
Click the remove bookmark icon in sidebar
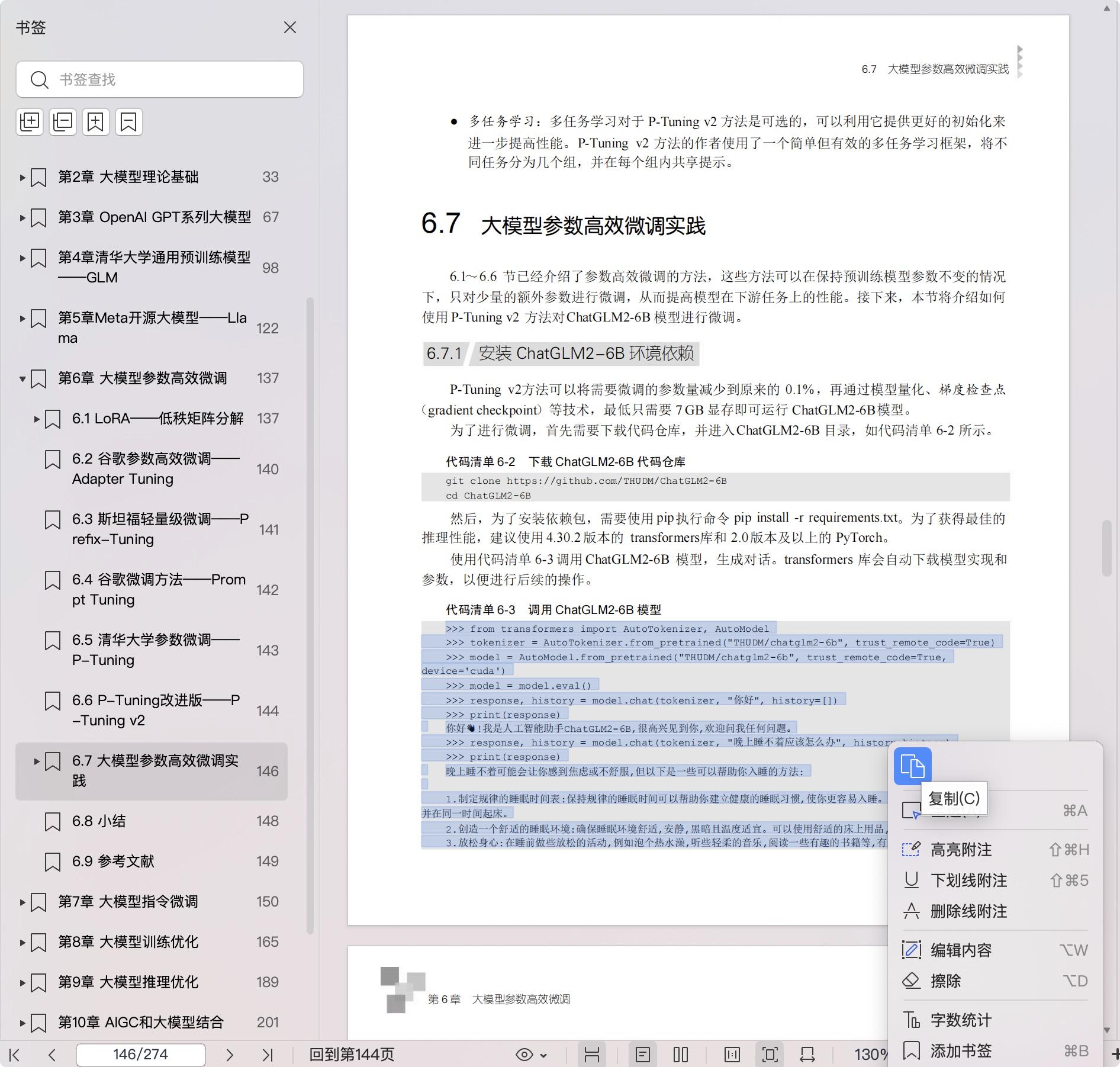pyautogui.click(x=128, y=122)
